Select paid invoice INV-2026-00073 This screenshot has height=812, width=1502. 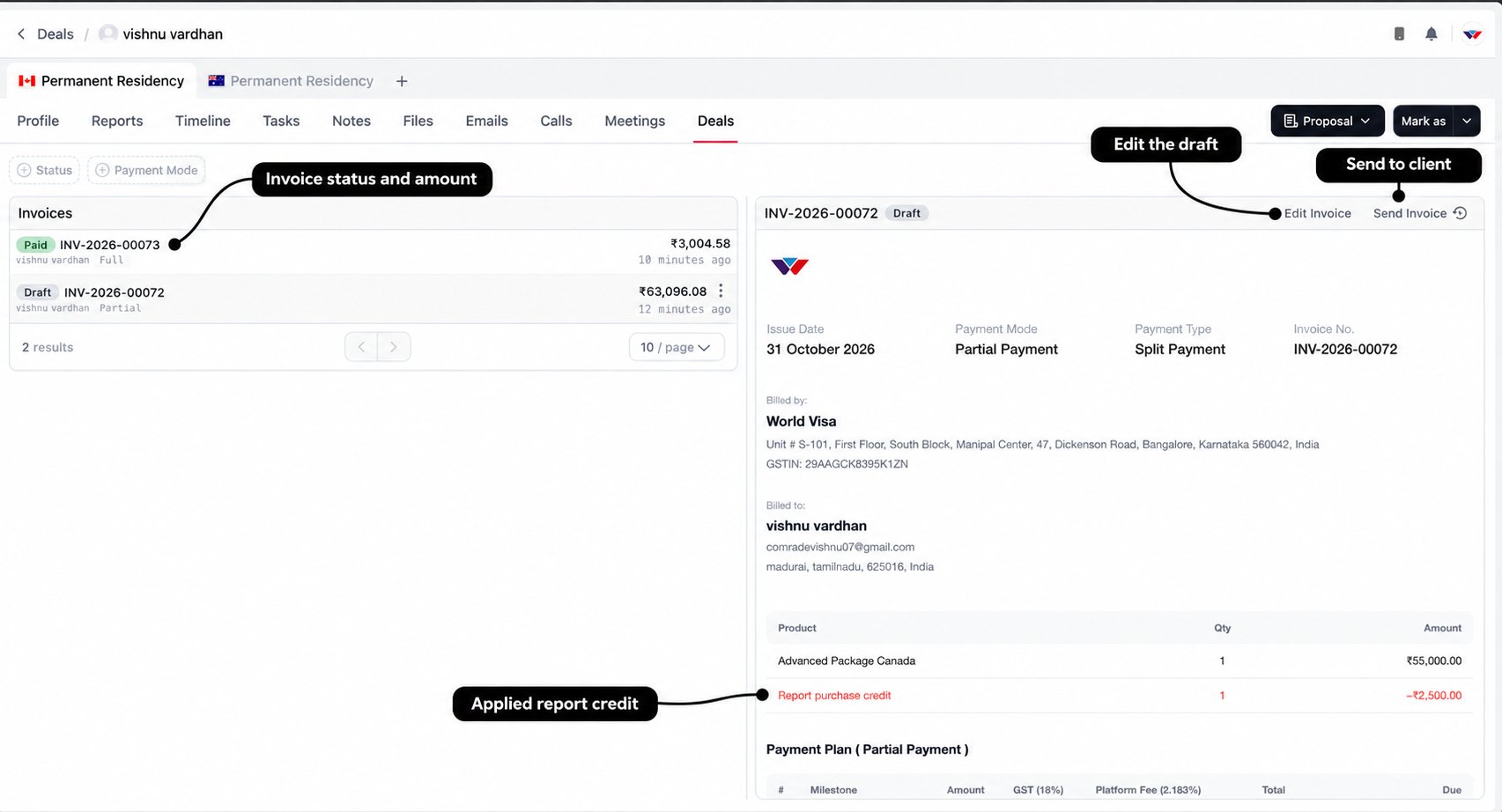click(x=373, y=252)
